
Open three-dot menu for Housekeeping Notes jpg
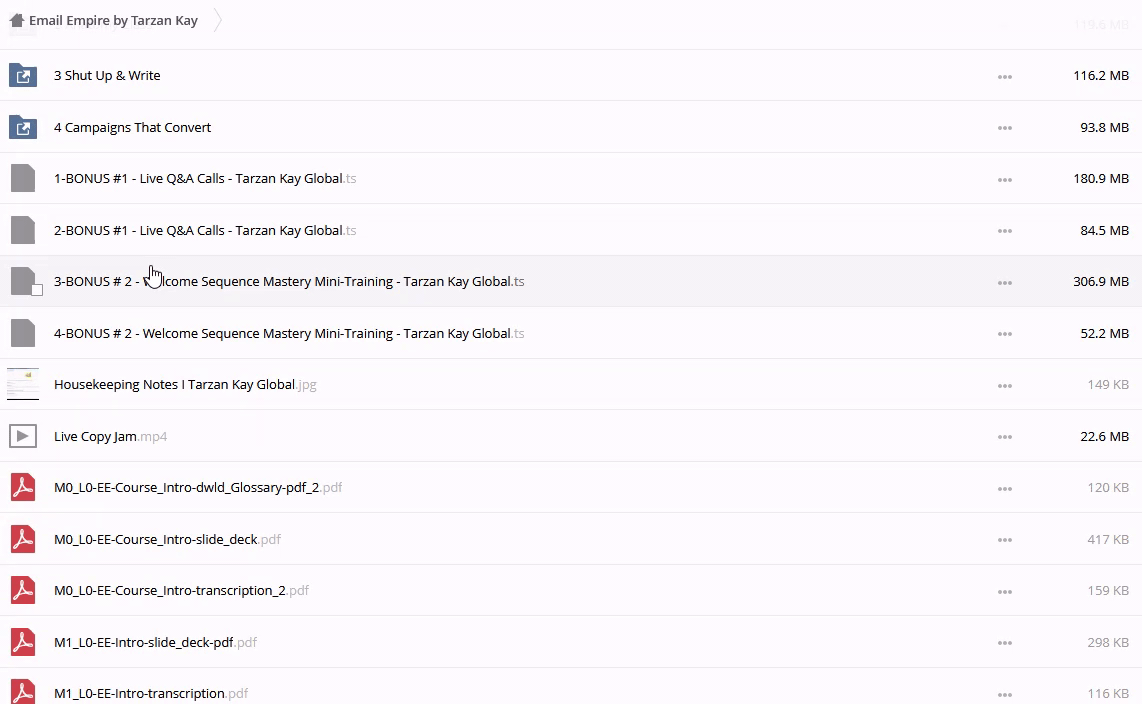click(1004, 385)
